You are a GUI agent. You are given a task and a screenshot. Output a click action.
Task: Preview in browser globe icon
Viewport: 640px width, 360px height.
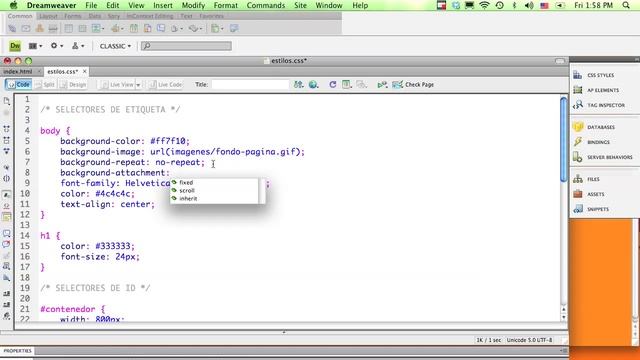tap(313, 84)
